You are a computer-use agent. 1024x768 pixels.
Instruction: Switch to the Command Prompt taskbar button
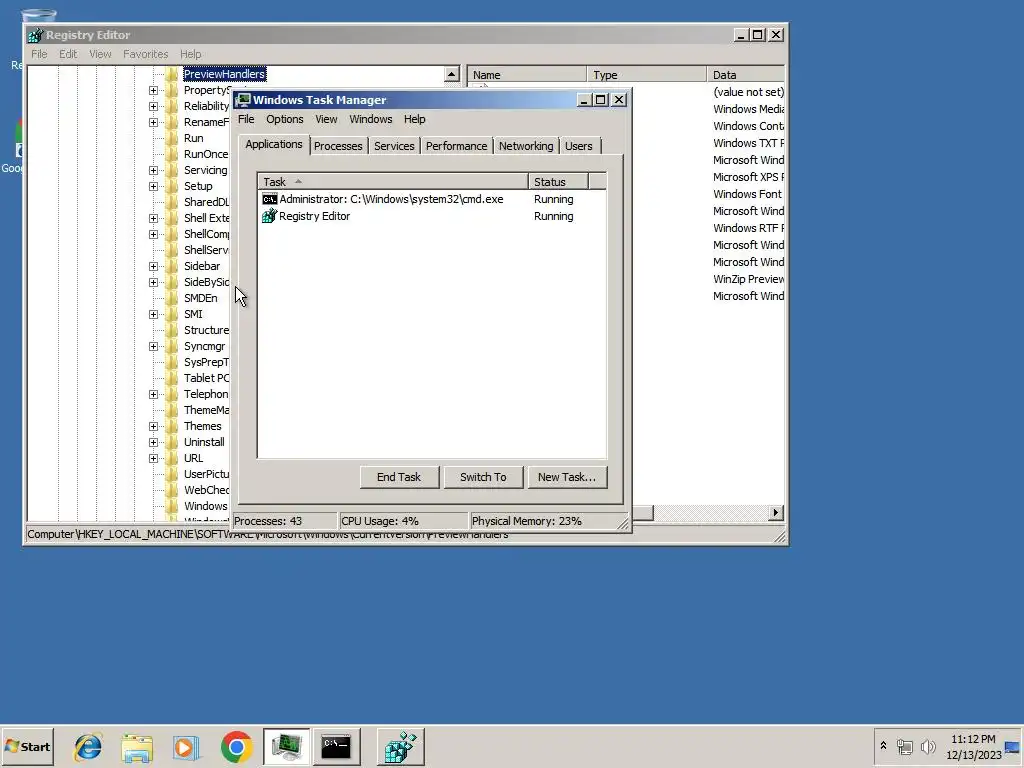(336, 747)
